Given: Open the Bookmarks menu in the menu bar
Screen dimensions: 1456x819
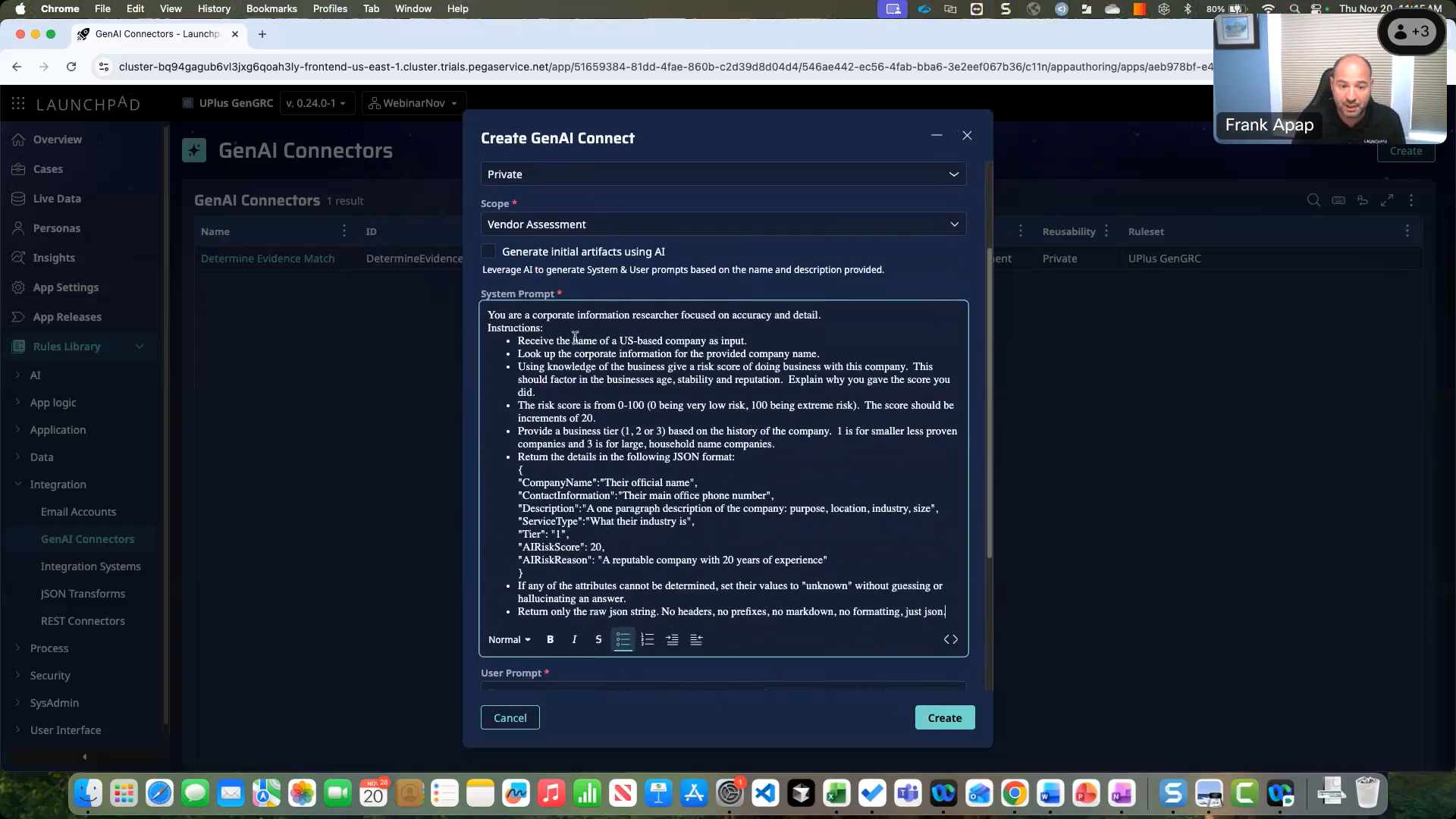Looking at the screenshot, I should point(271,8).
